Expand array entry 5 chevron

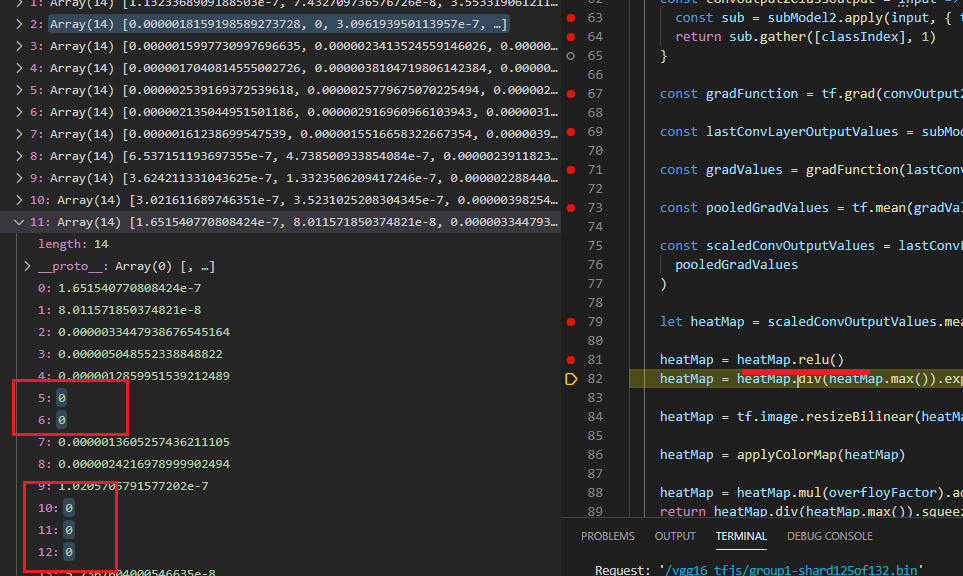[19, 90]
